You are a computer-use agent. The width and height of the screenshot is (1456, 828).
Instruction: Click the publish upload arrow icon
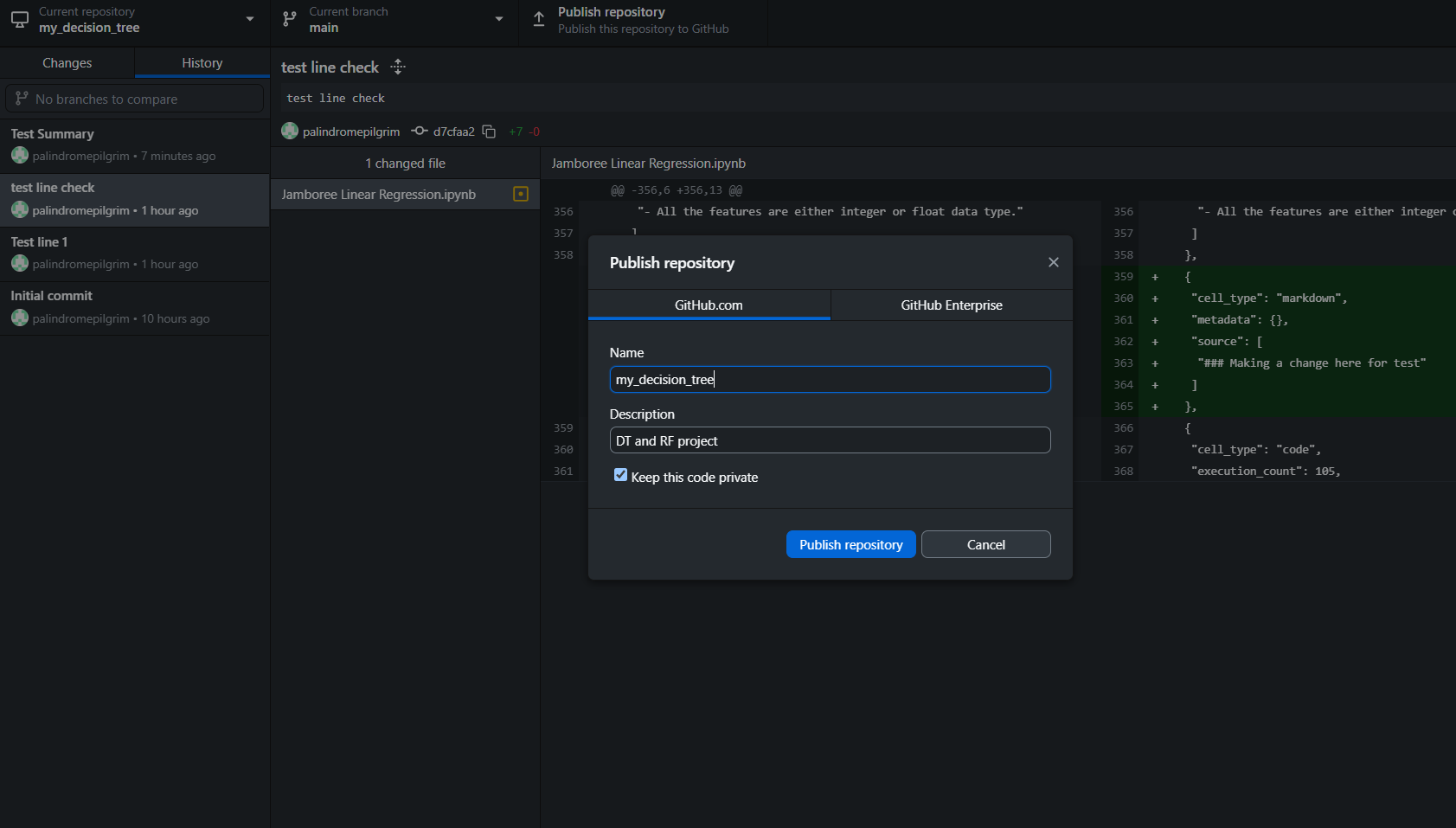click(x=539, y=20)
